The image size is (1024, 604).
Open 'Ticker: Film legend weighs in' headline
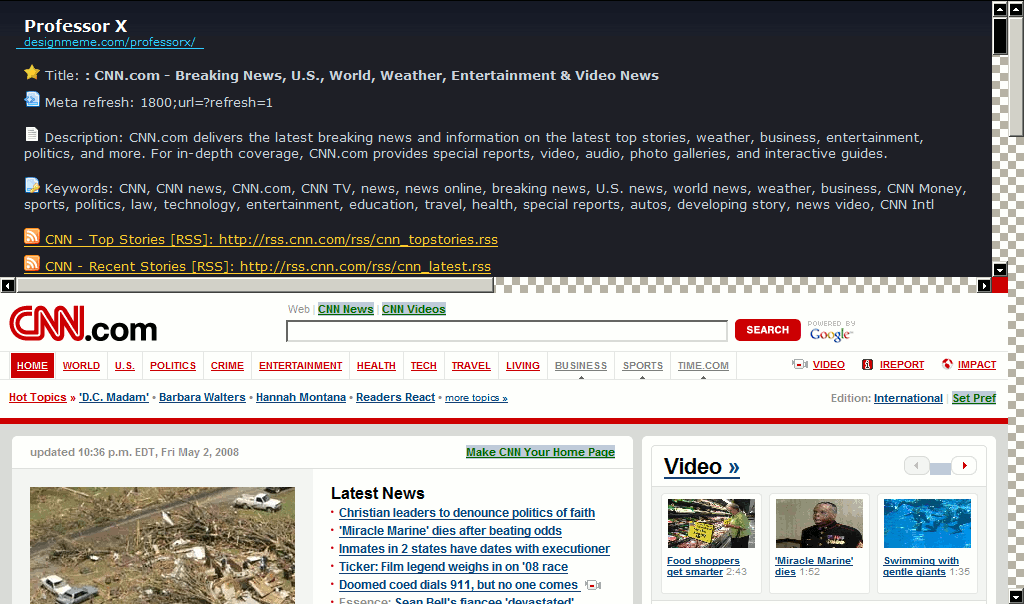point(453,567)
